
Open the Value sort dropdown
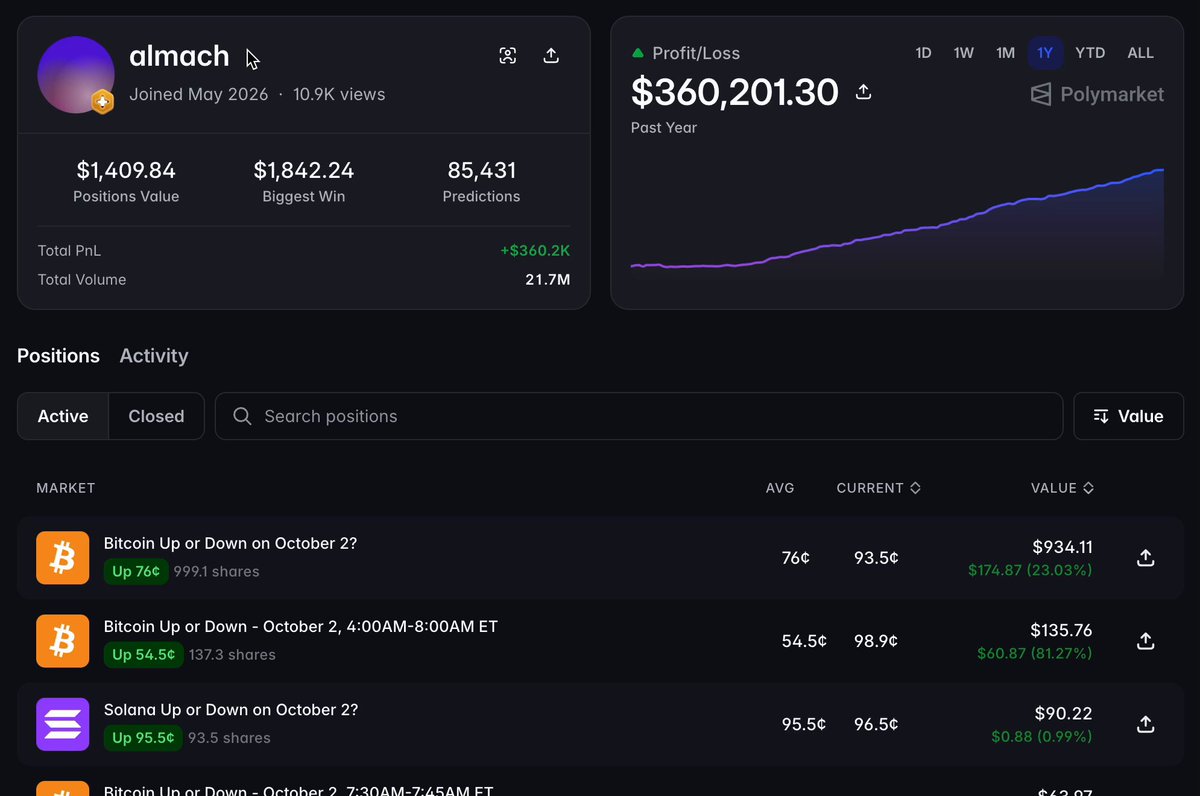coord(1128,416)
